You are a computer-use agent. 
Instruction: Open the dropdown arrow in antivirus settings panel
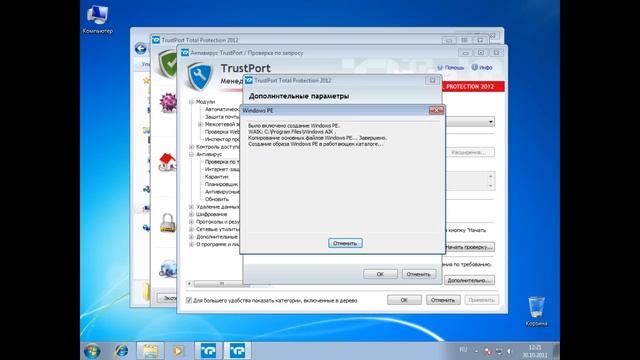(491, 122)
